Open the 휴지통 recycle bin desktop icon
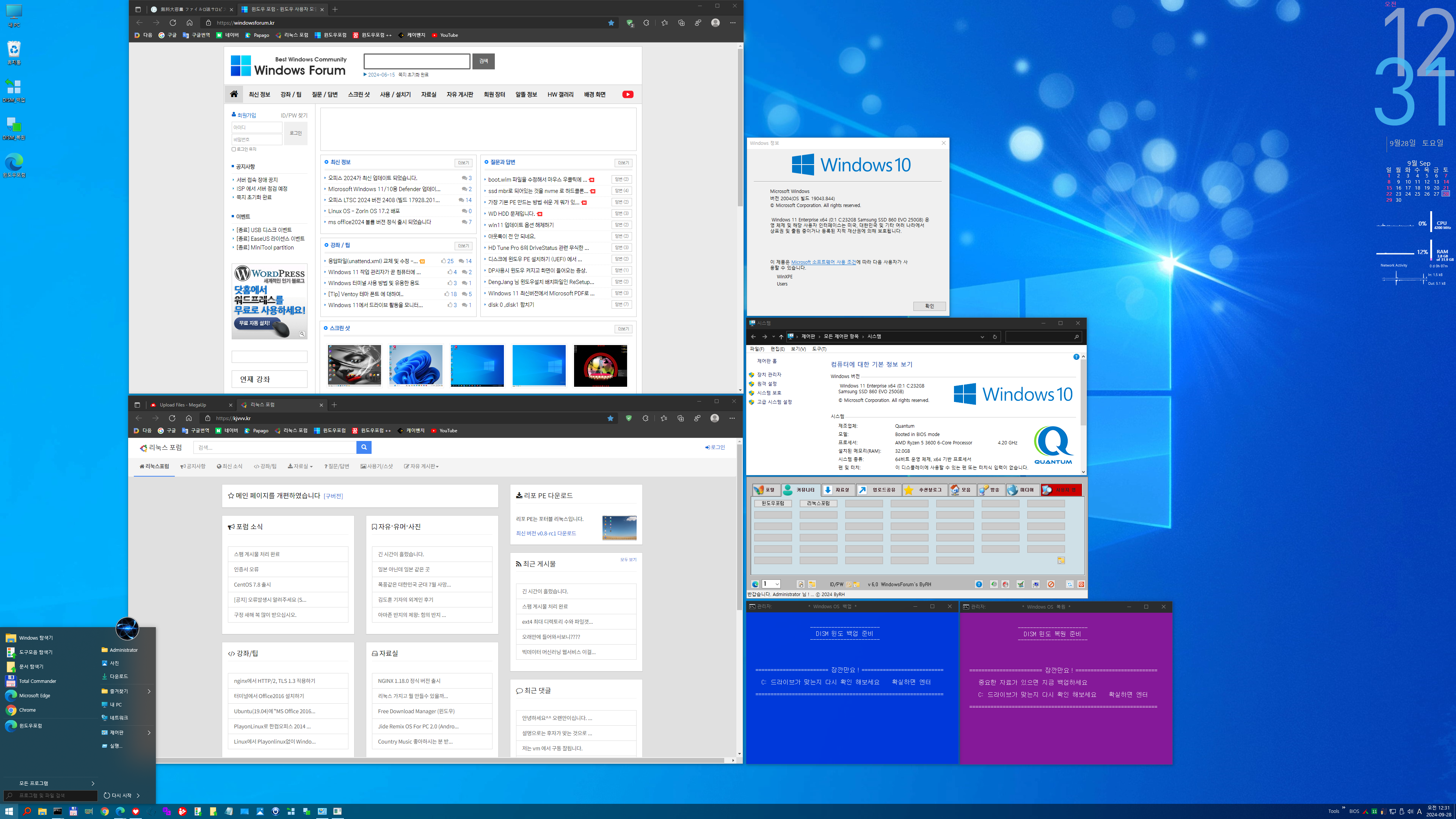 (14, 53)
